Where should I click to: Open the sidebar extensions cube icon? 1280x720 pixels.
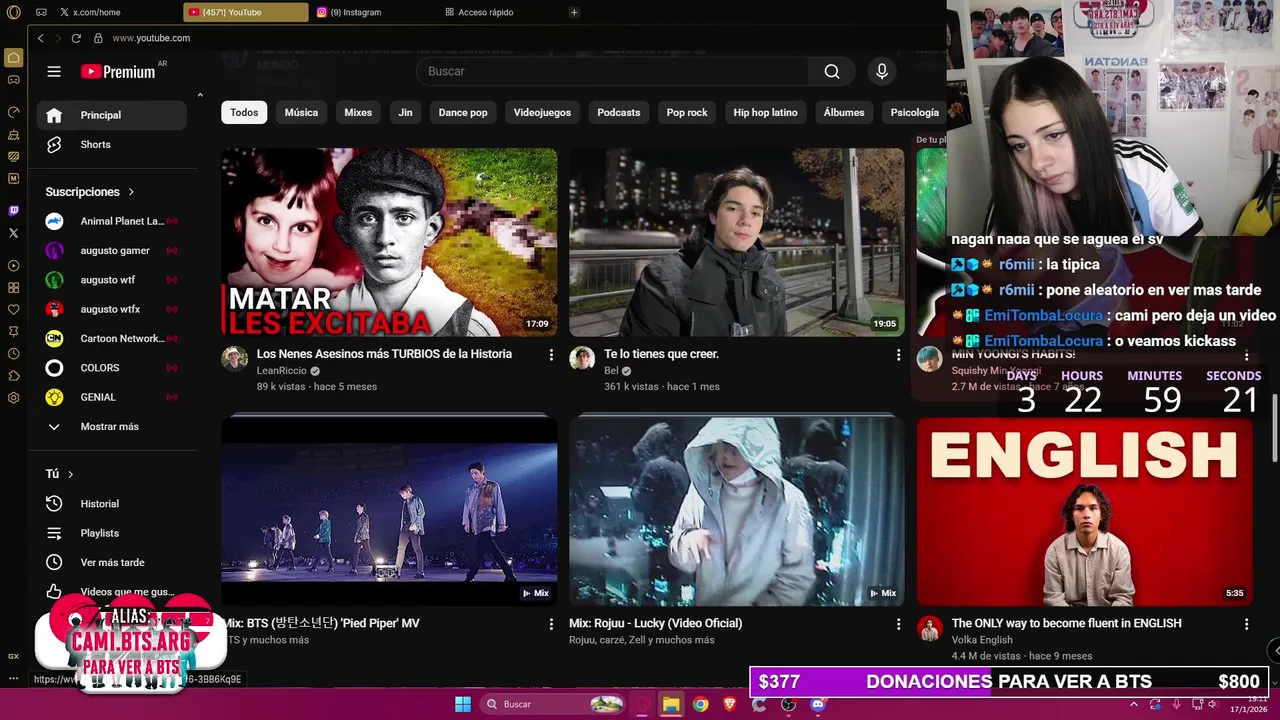click(13, 376)
